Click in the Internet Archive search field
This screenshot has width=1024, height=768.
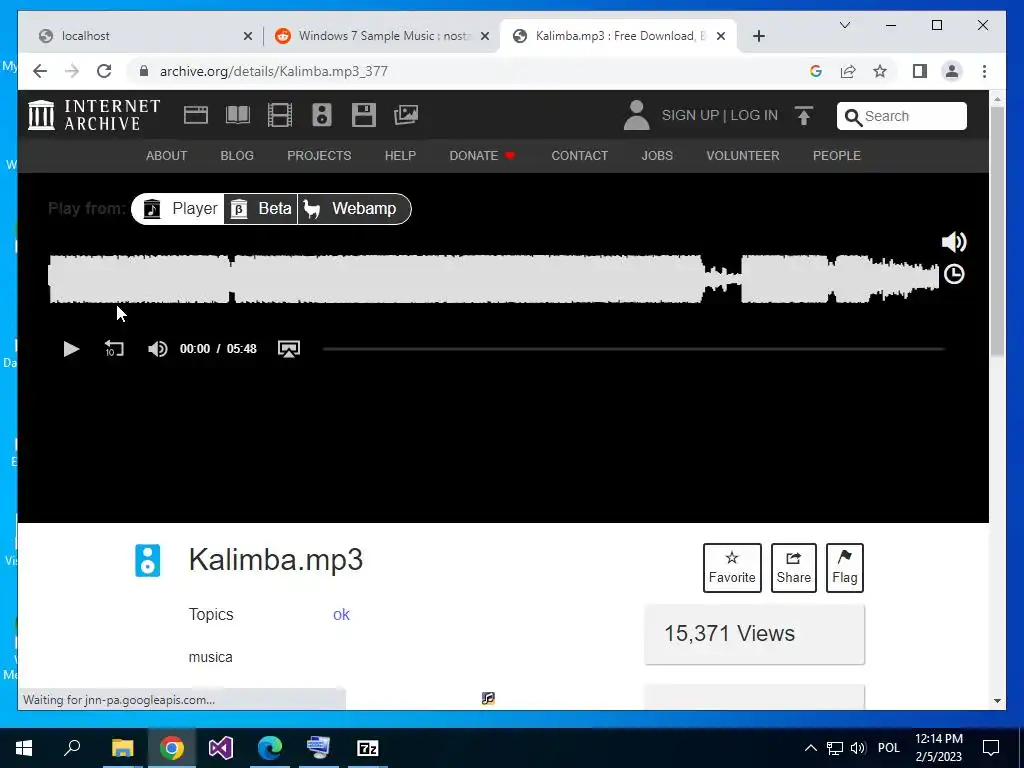901,116
